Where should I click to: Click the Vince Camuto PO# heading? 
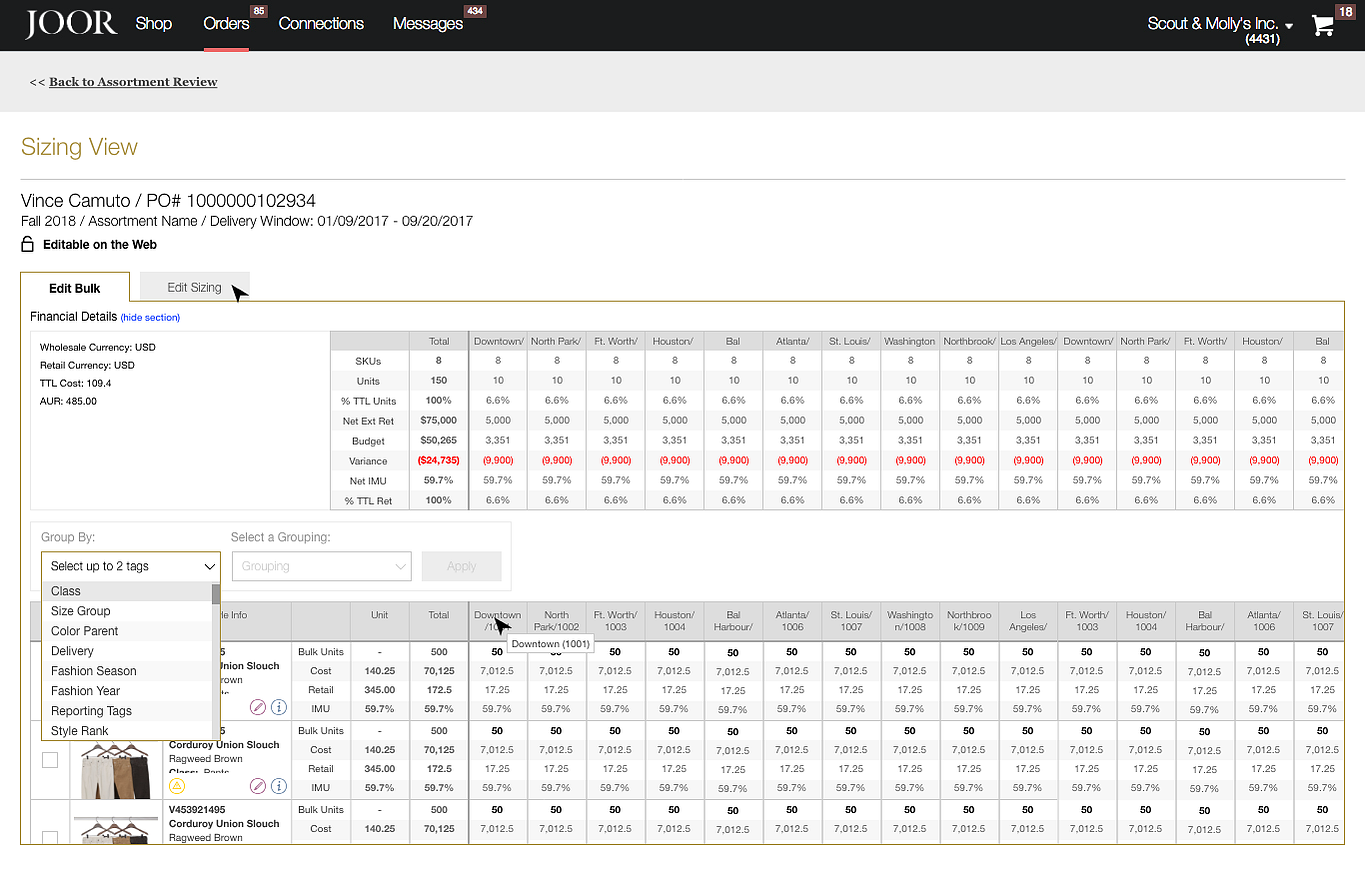[x=169, y=201]
